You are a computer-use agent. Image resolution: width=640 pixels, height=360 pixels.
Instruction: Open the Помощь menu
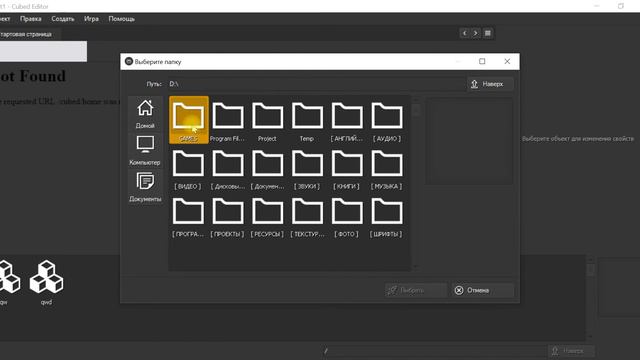pyautogui.click(x=122, y=19)
